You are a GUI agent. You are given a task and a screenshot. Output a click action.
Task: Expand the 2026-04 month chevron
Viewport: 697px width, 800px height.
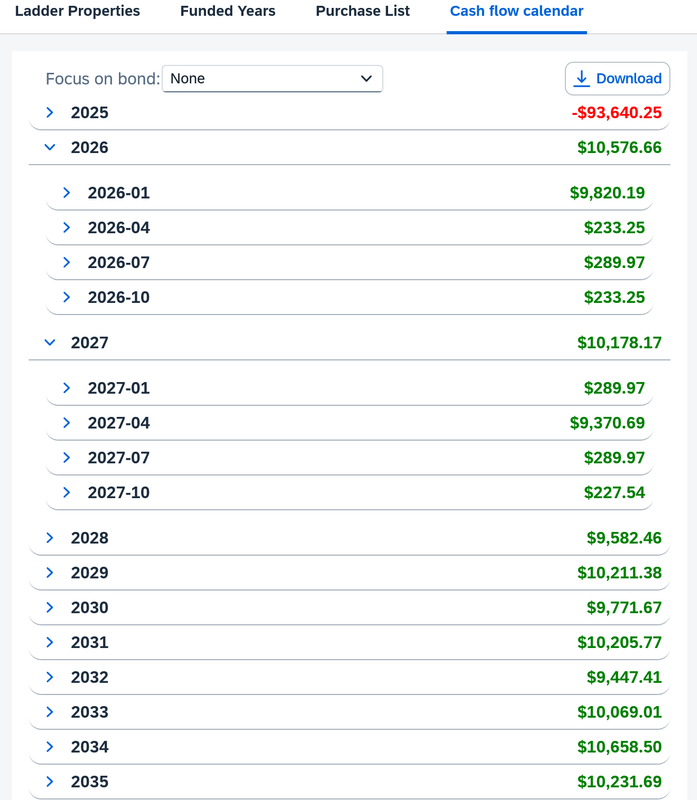pyautogui.click(x=66, y=228)
